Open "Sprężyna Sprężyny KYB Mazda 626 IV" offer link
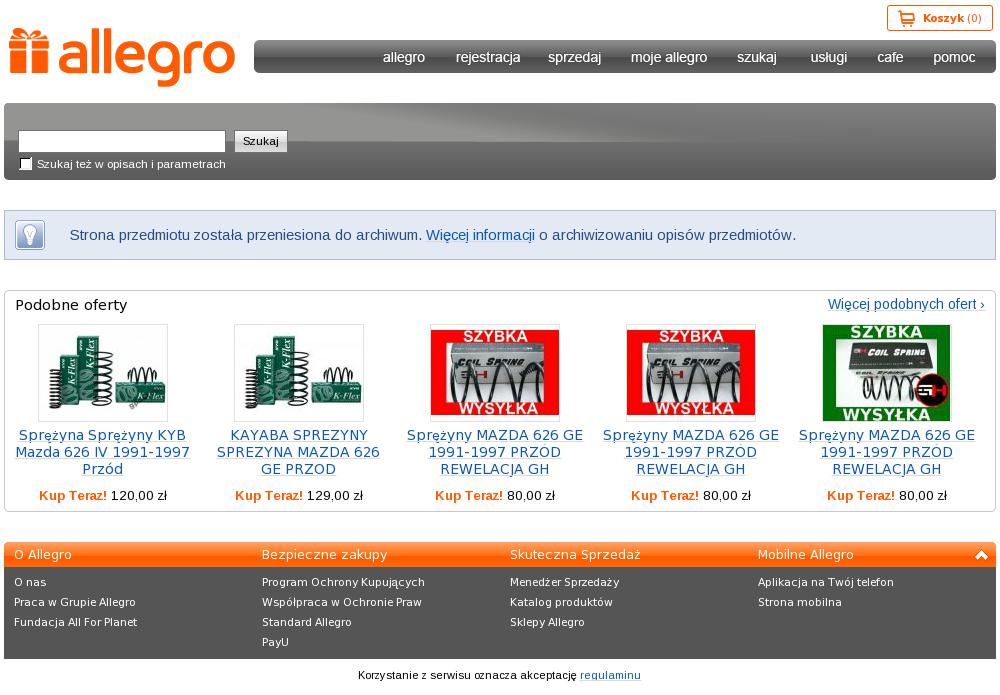1000x695 pixels. point(103,452)
